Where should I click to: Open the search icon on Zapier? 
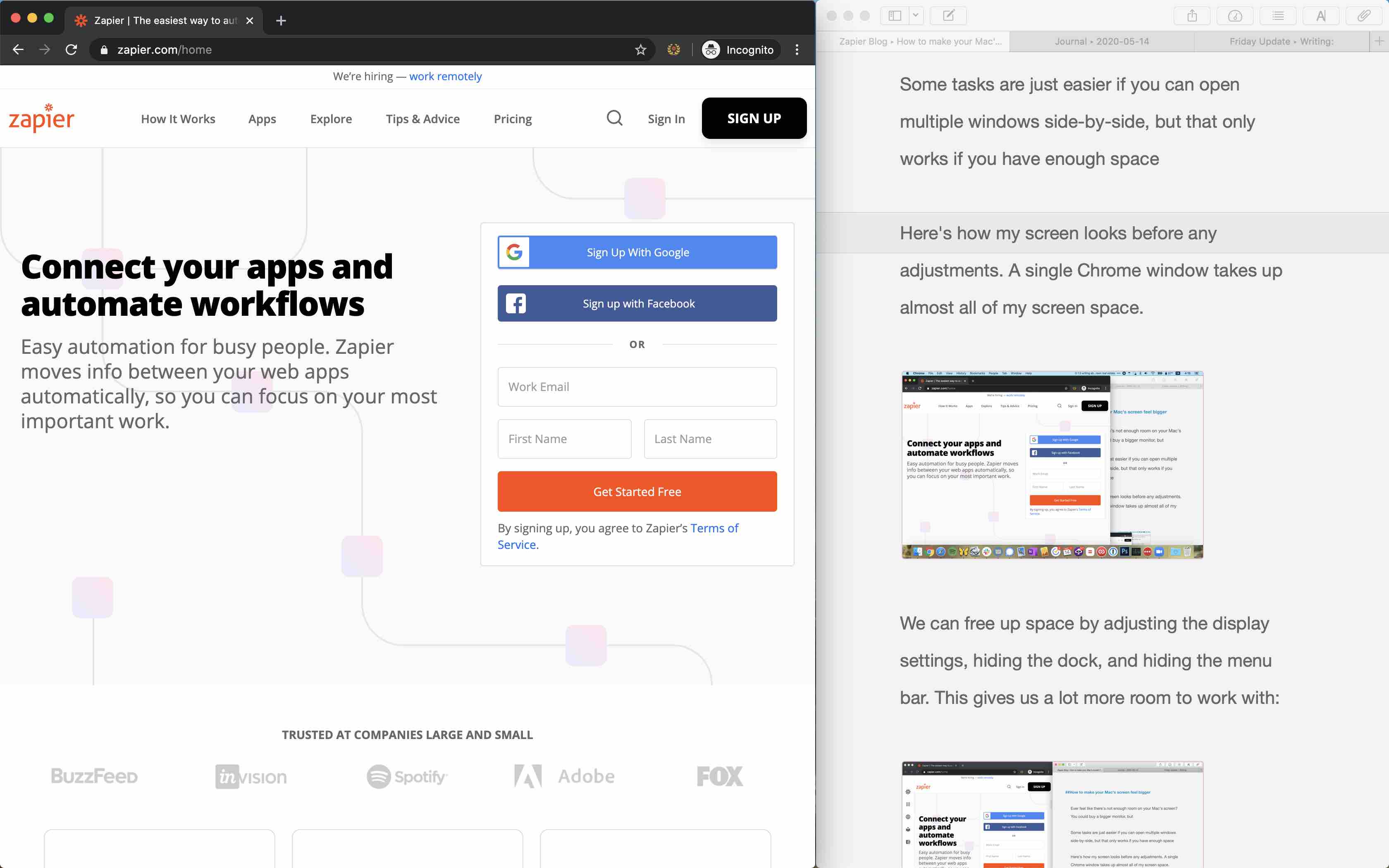[614, 117]
